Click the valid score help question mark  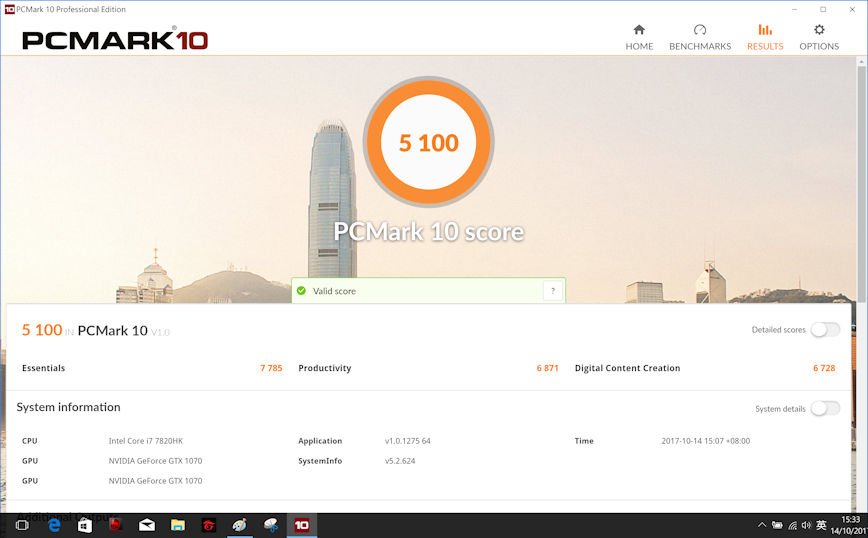(552, 291)
